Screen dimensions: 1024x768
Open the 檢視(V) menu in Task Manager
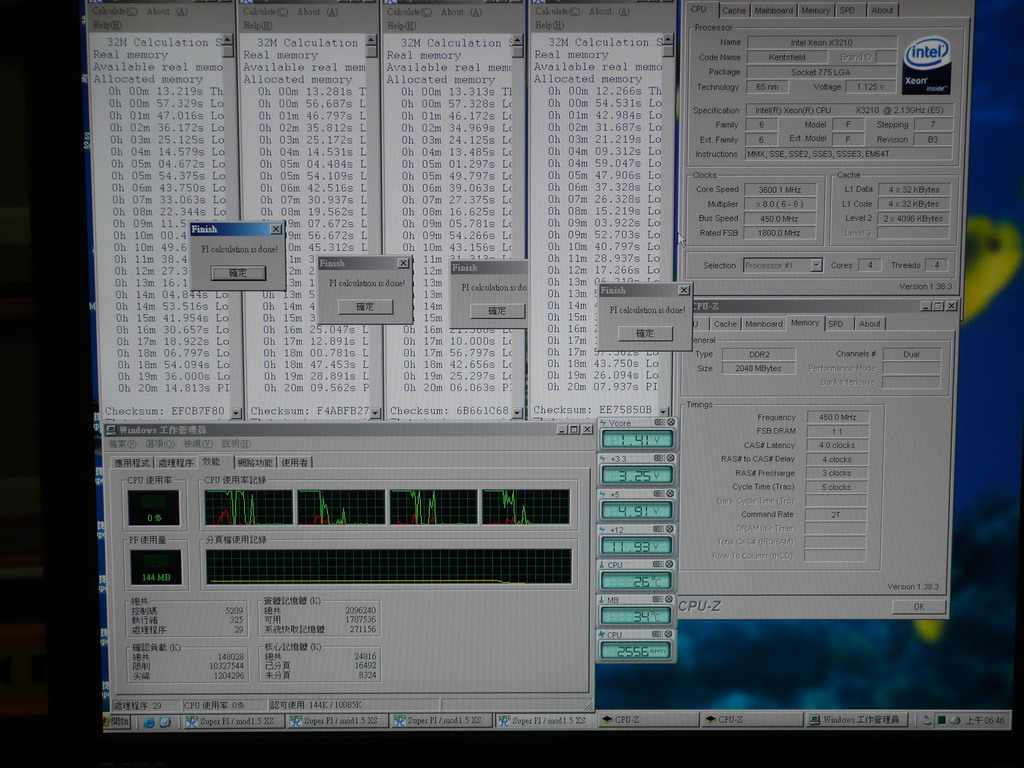point(197,445)
